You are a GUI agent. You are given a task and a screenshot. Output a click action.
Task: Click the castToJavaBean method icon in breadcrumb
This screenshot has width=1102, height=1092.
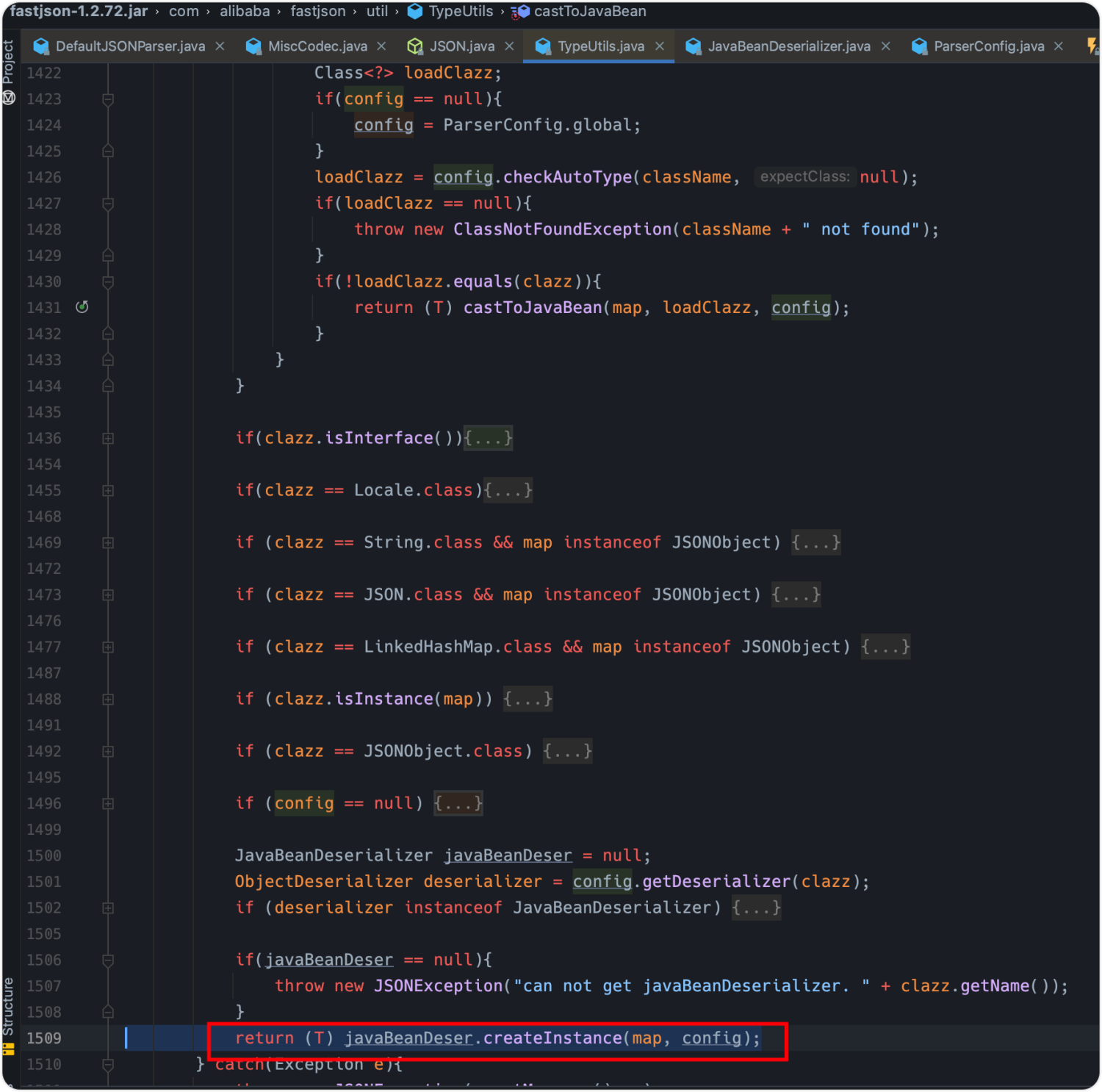pos(521,12)
